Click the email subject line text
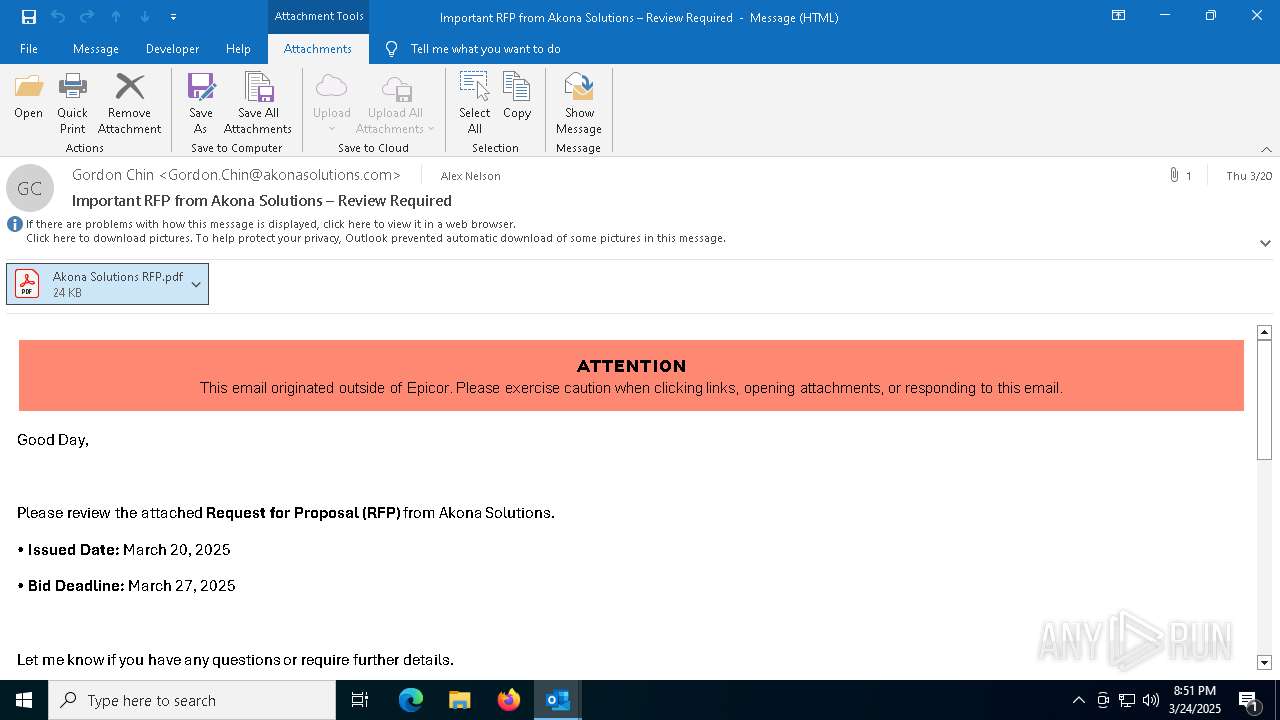Viewport: 1280px width, 720px height. (262, 200)
